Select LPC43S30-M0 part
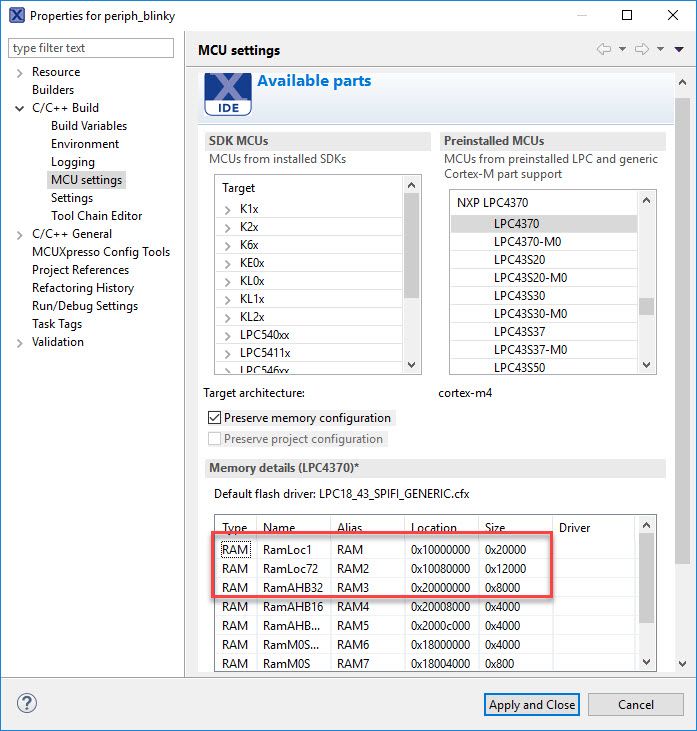The height and width of the screenshot is (731, 697). [x=544, y=314]
